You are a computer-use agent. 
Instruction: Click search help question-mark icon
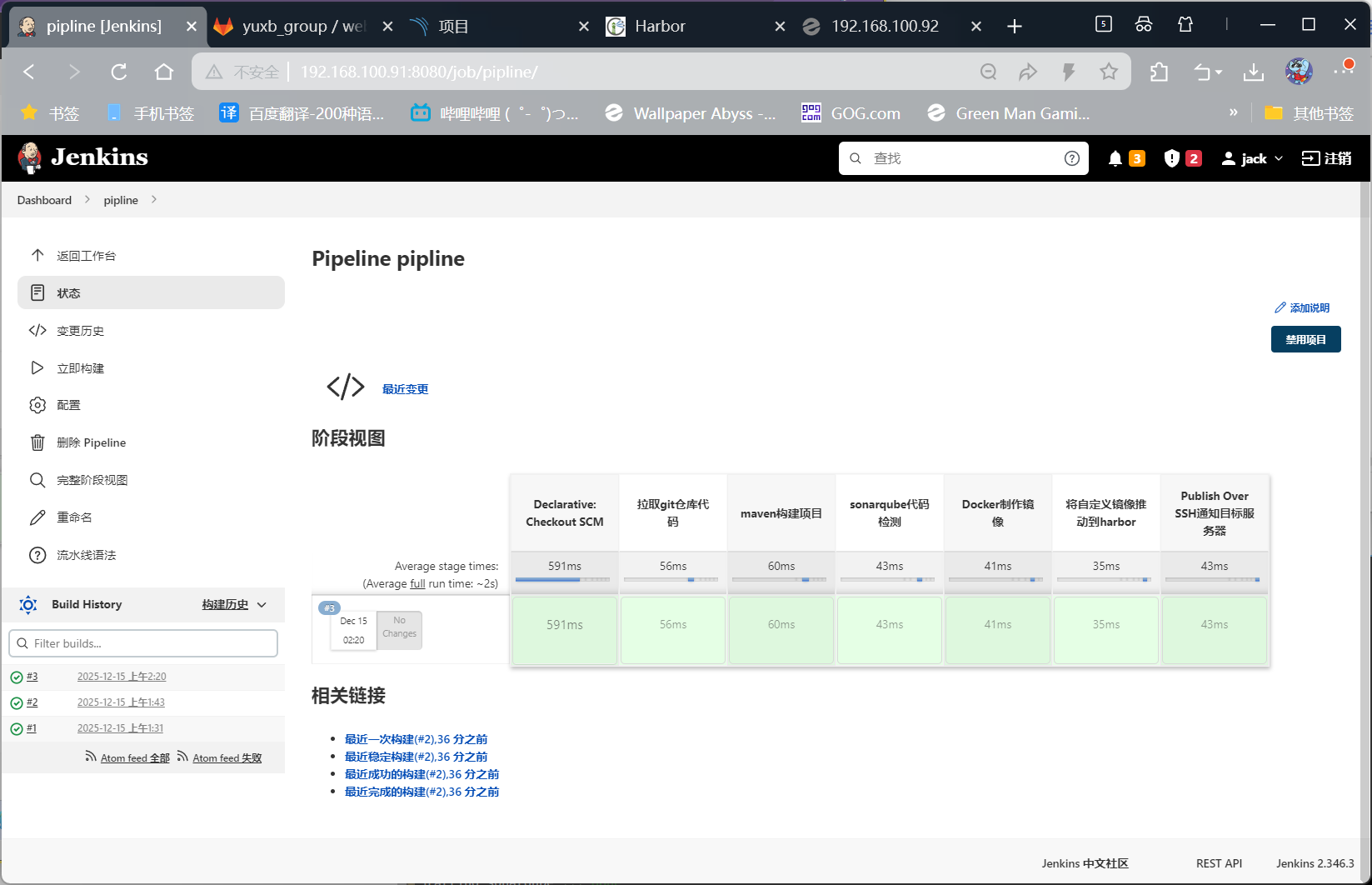pyautogui.click(x=1072, y=158)
